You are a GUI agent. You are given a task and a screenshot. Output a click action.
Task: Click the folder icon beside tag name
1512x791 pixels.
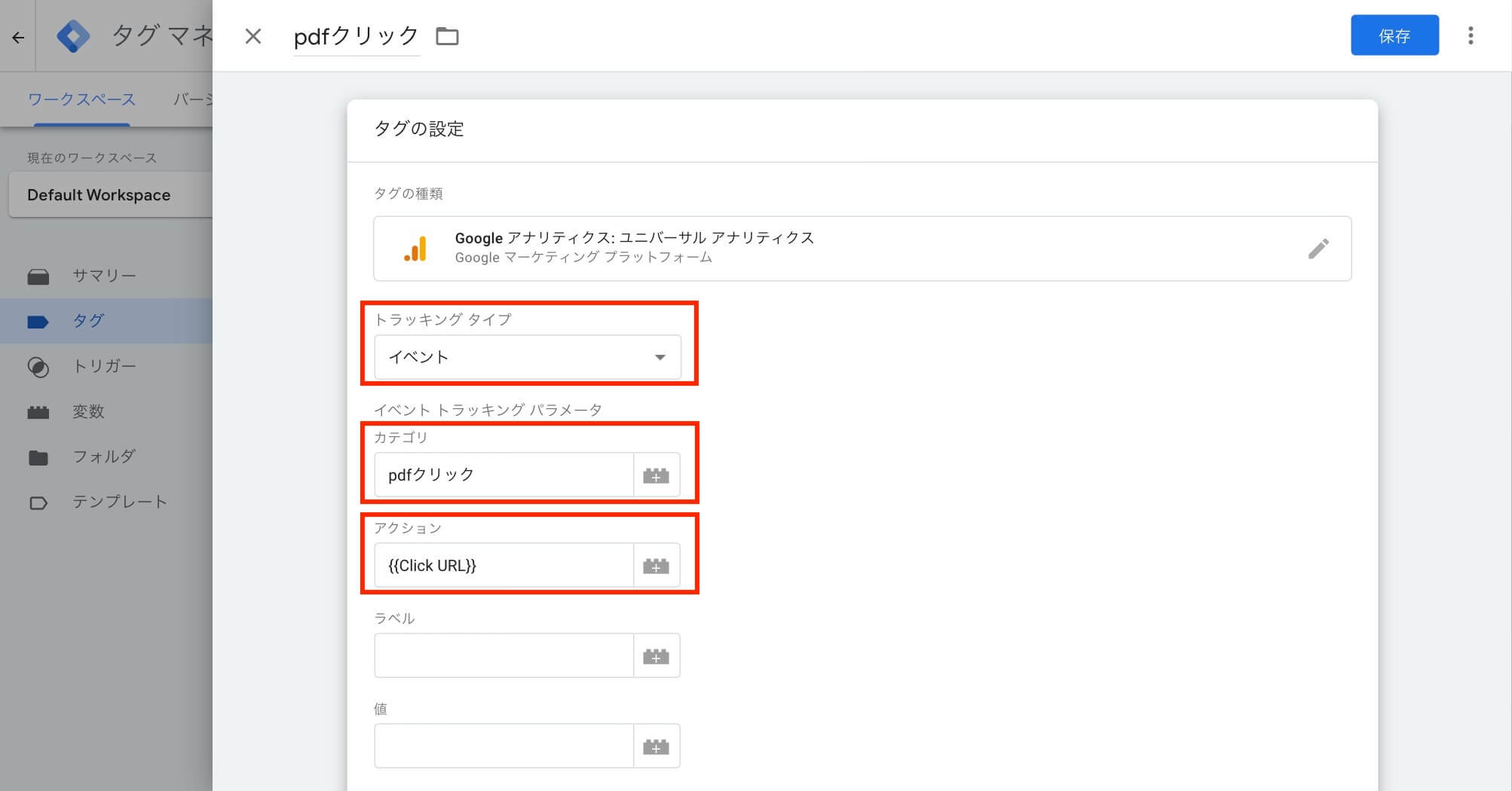click(447, 36)
